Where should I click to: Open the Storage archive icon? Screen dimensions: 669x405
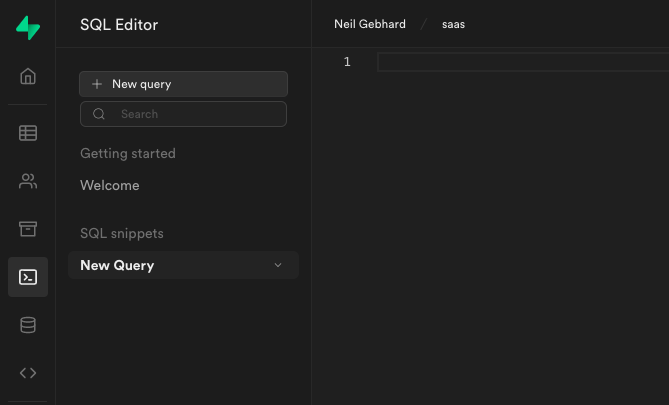tap(28, 229)
